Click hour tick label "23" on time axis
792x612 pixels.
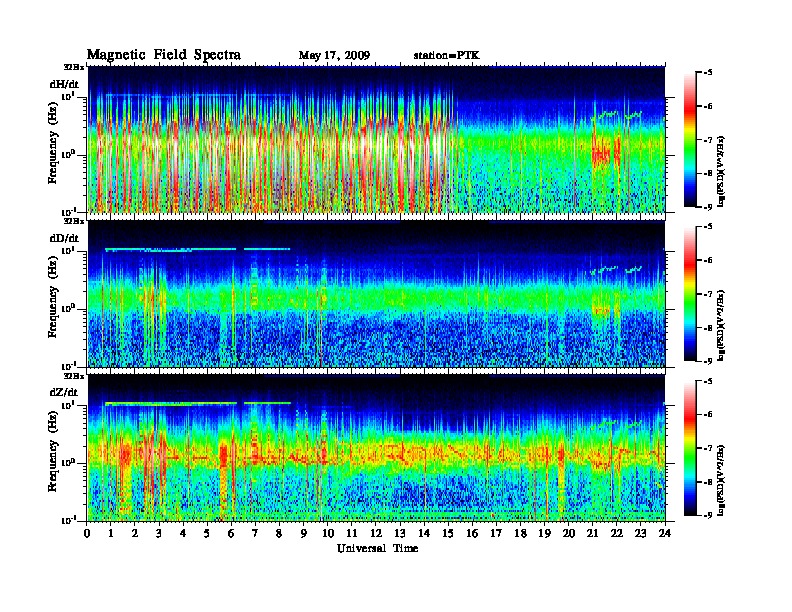click(x=640, y=533)
